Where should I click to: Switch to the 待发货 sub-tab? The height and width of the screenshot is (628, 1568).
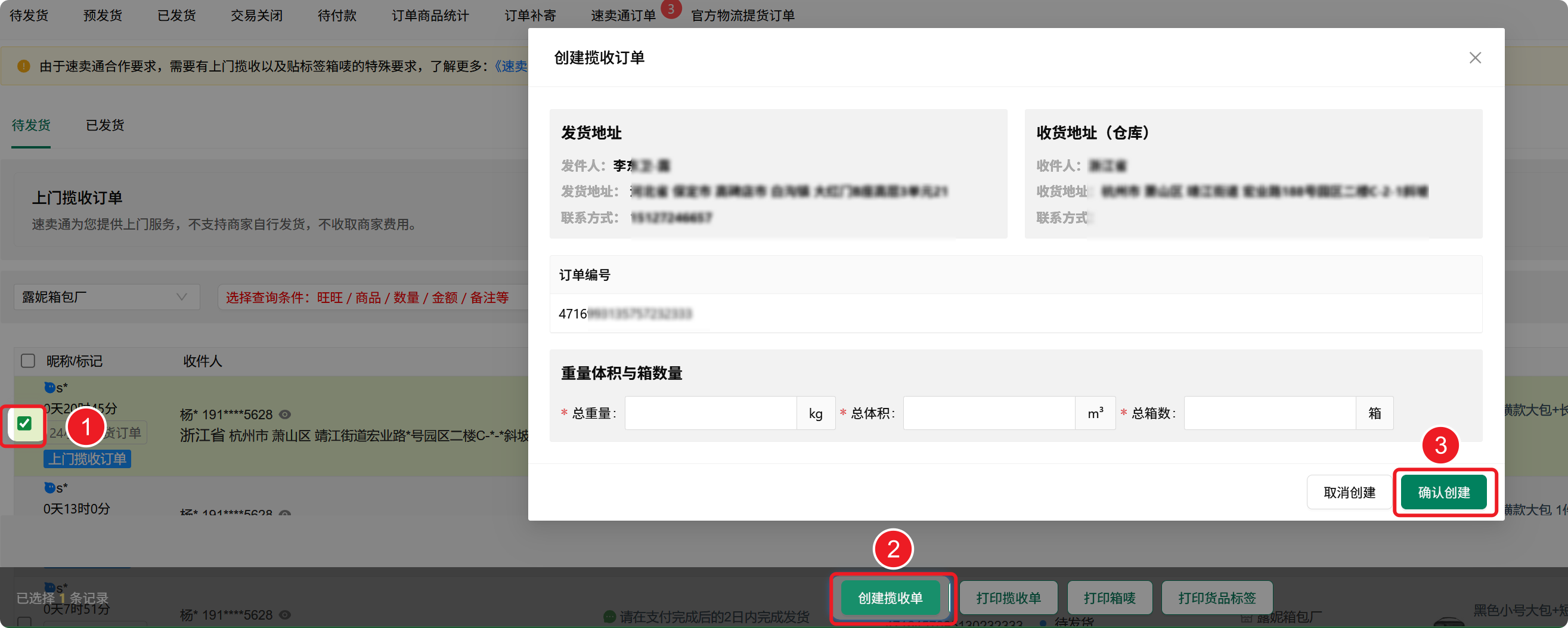[x=31, y=125]
